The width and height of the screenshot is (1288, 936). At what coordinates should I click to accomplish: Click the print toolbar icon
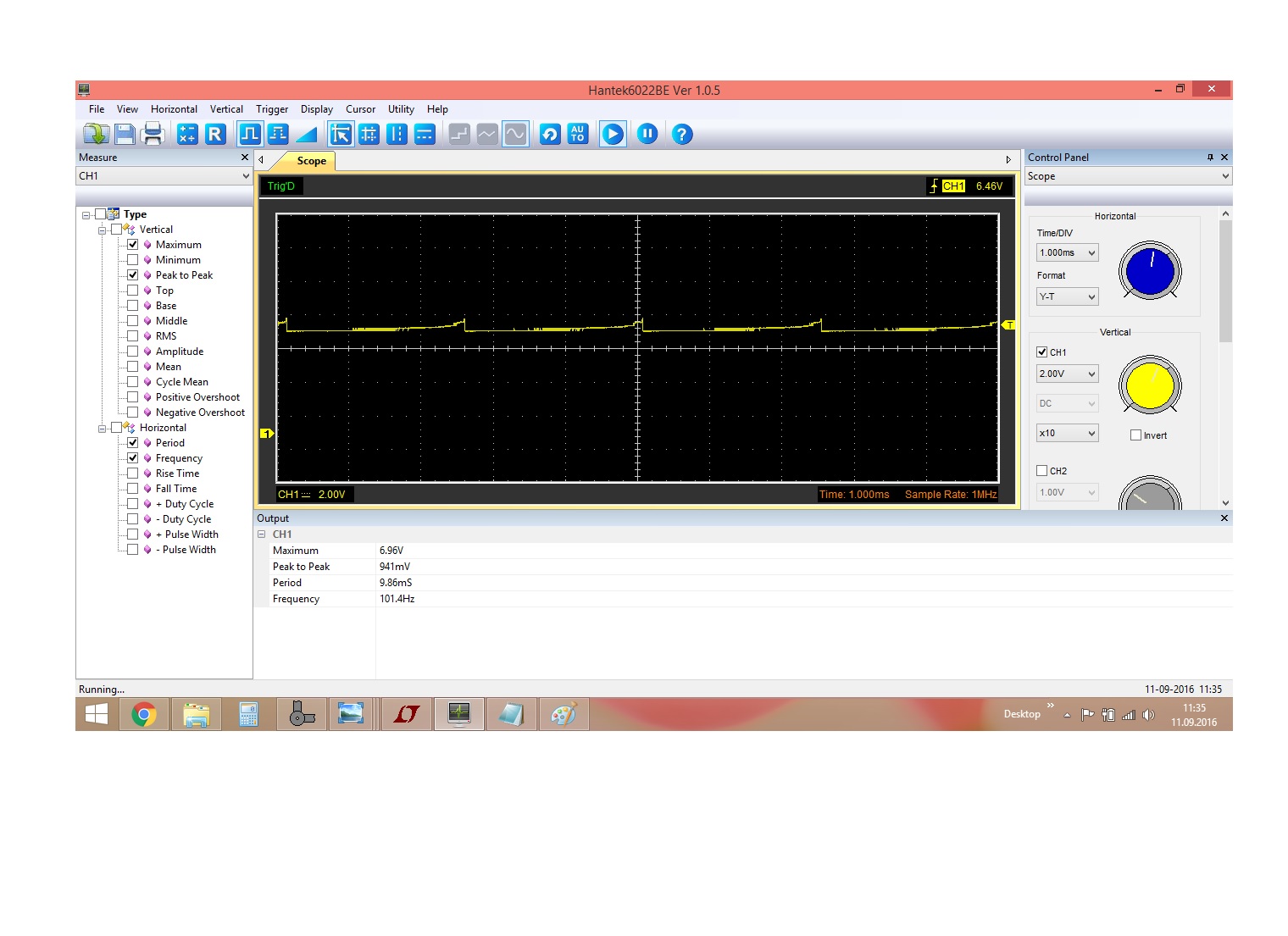(x=153, y=134)
